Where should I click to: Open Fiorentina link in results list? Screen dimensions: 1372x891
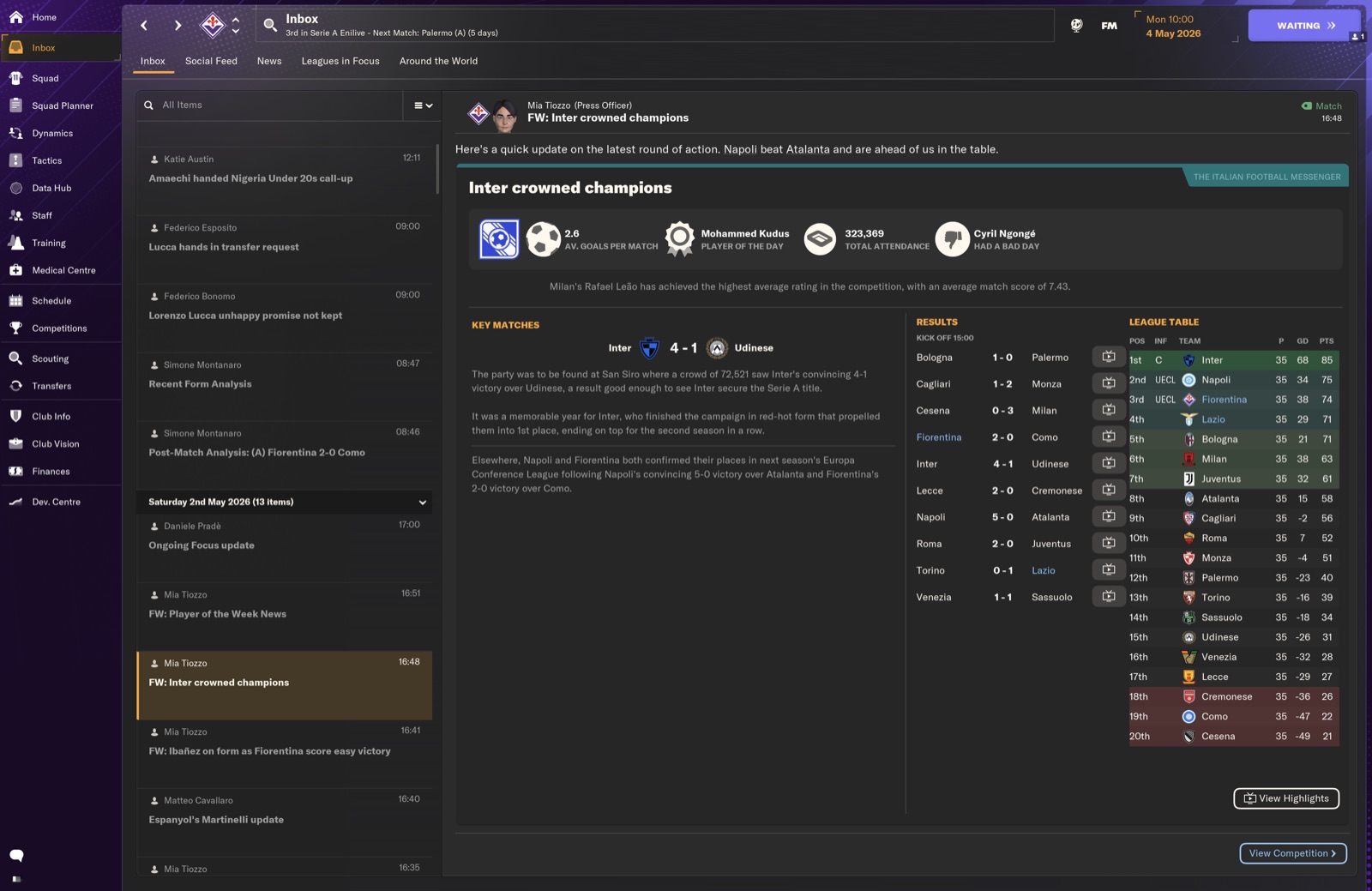pos(938,437)
